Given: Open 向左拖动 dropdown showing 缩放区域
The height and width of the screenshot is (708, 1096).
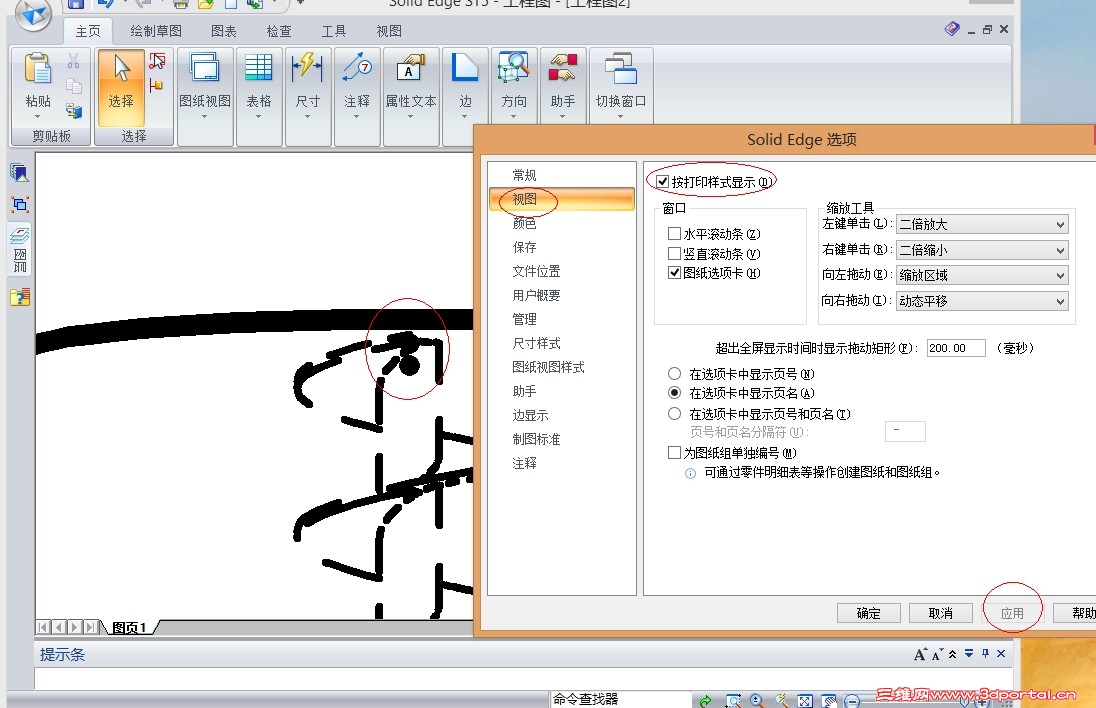Looking at the screenshot, I should pos(982,275).
